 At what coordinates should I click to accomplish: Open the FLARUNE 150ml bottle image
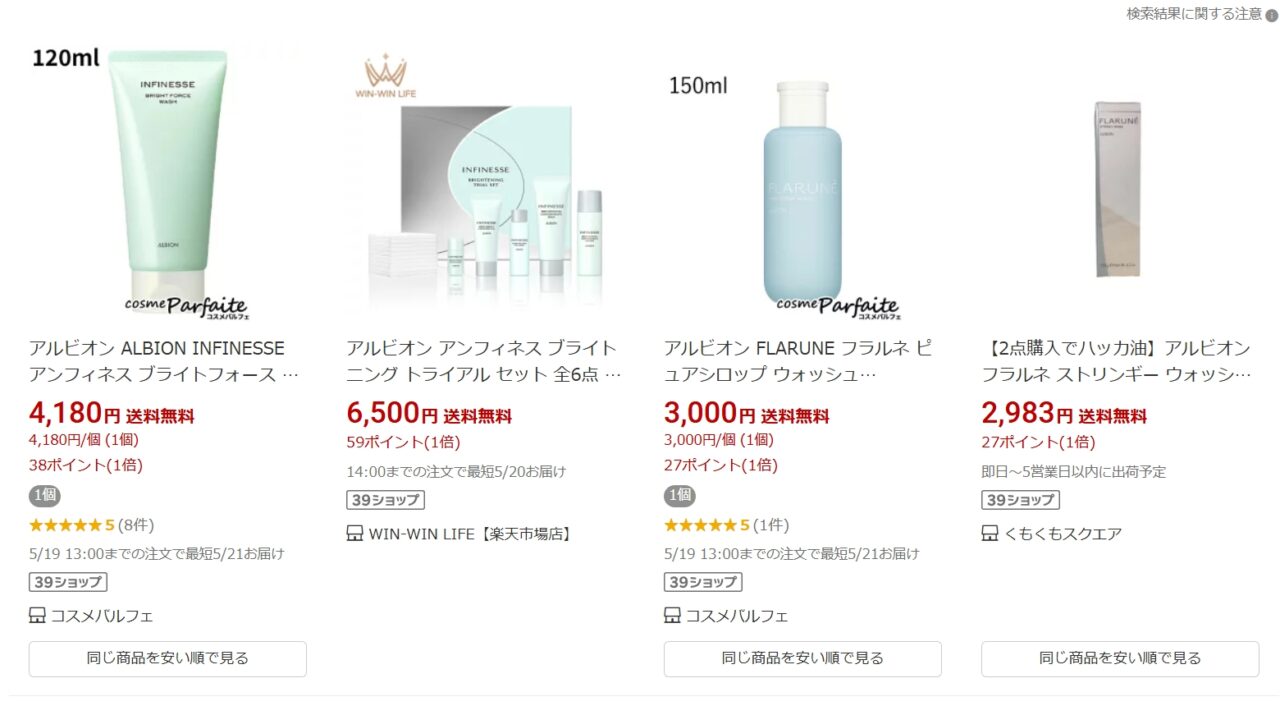click(803, 181)
